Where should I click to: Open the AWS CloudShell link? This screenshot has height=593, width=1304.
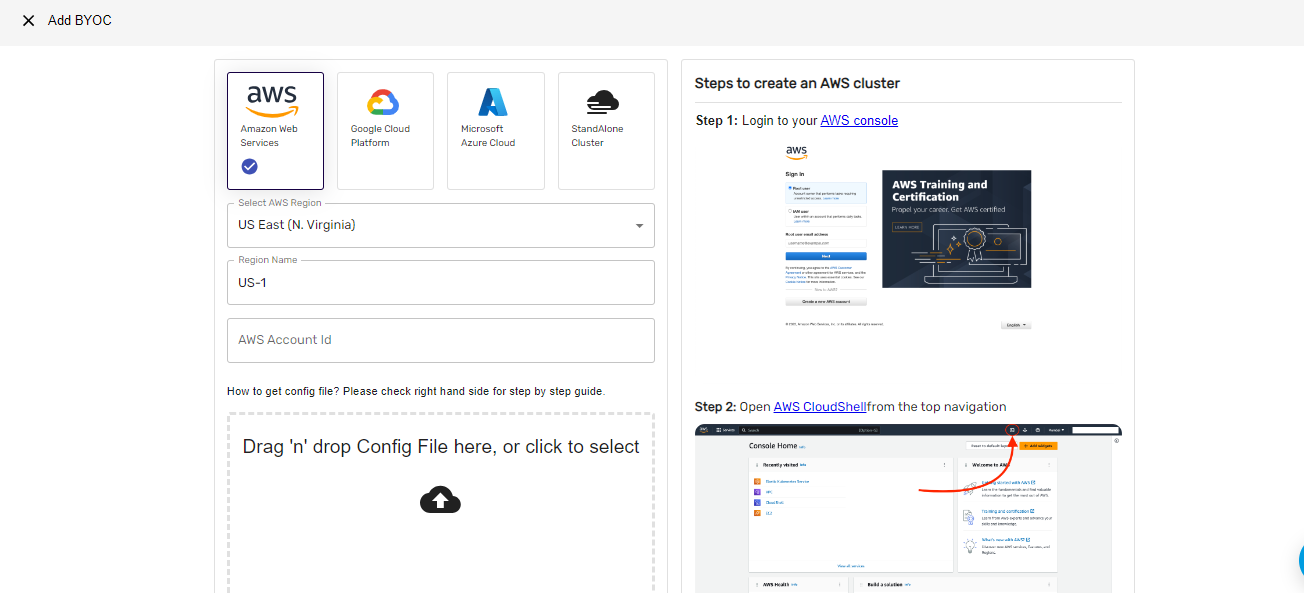point(820,407)
